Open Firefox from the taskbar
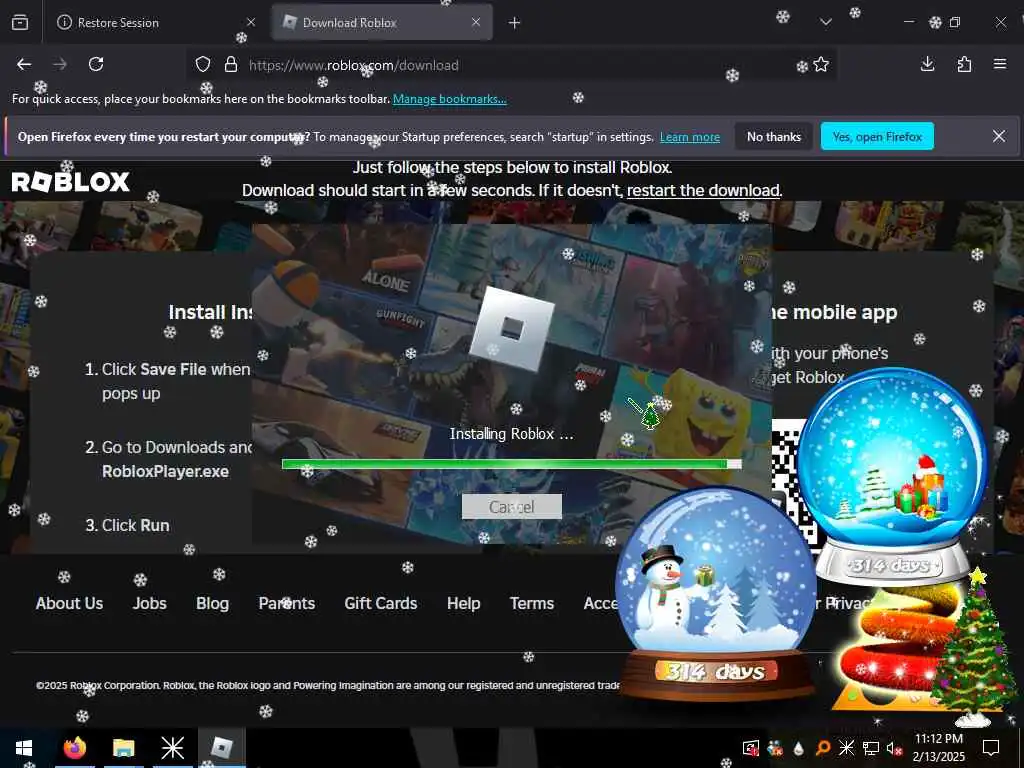 tap(74, 748)
